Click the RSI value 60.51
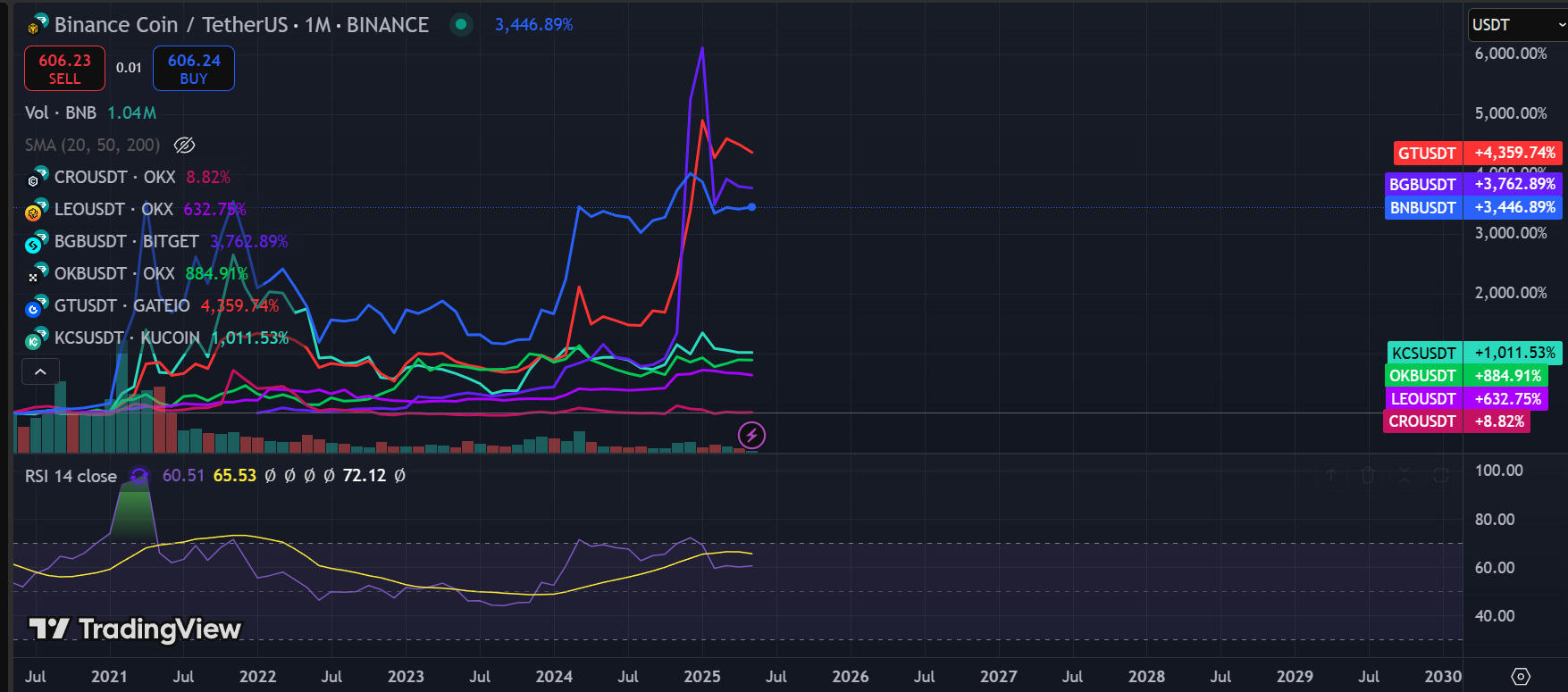Screen dimensions: 1568x692 [x=183, y=476]
